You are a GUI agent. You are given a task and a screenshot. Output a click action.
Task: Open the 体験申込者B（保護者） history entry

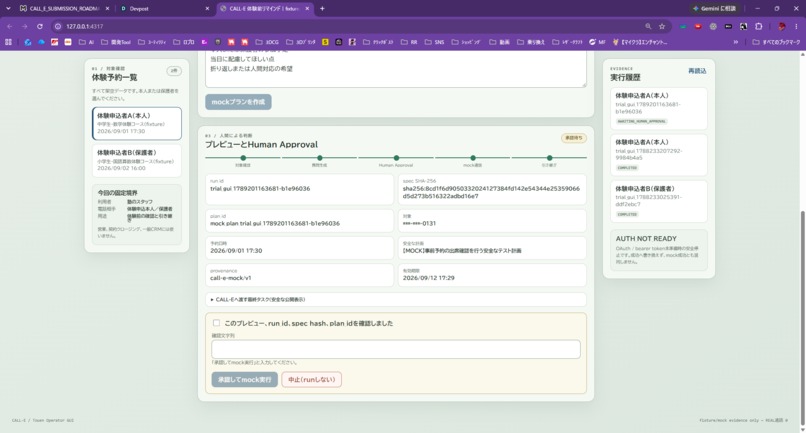tap(658, 201)
